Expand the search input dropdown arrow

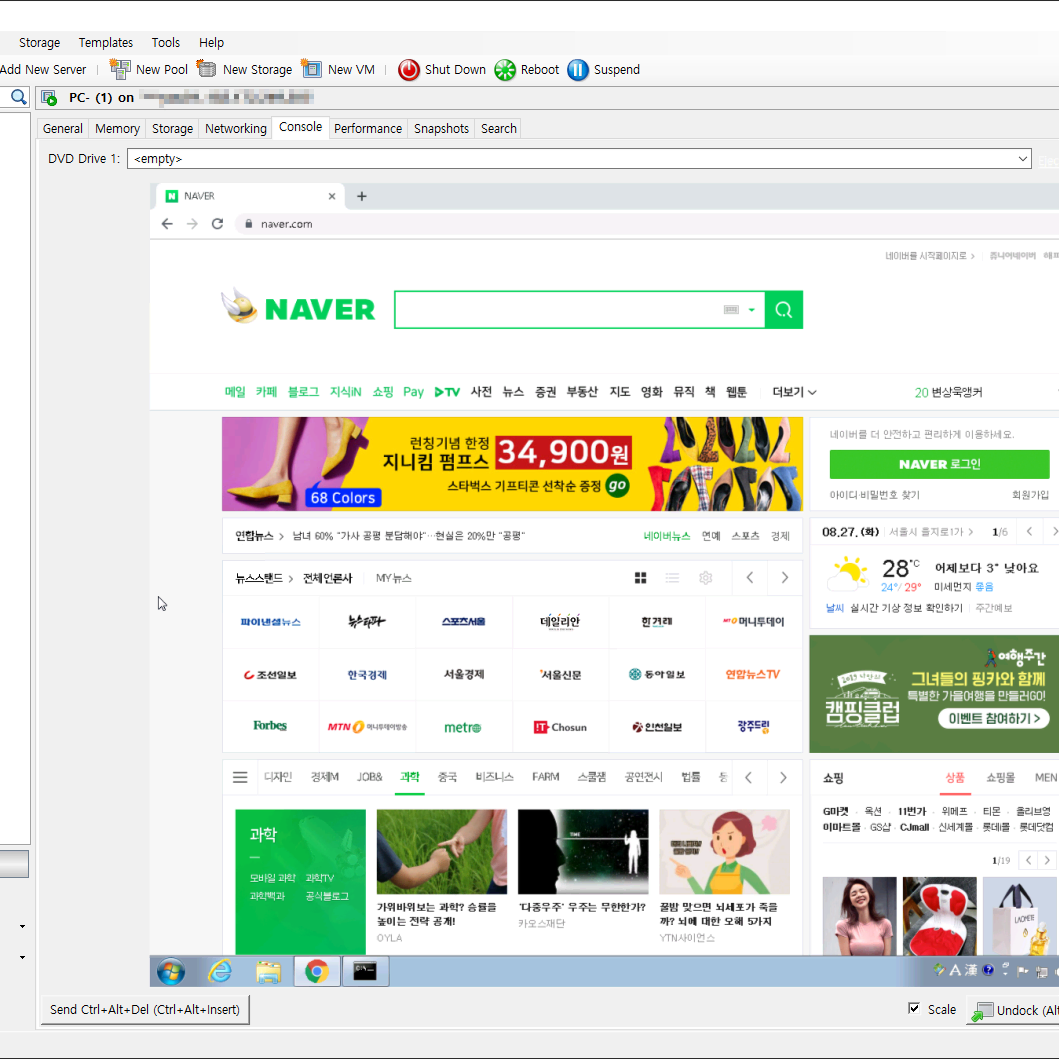tap(752, 310)
